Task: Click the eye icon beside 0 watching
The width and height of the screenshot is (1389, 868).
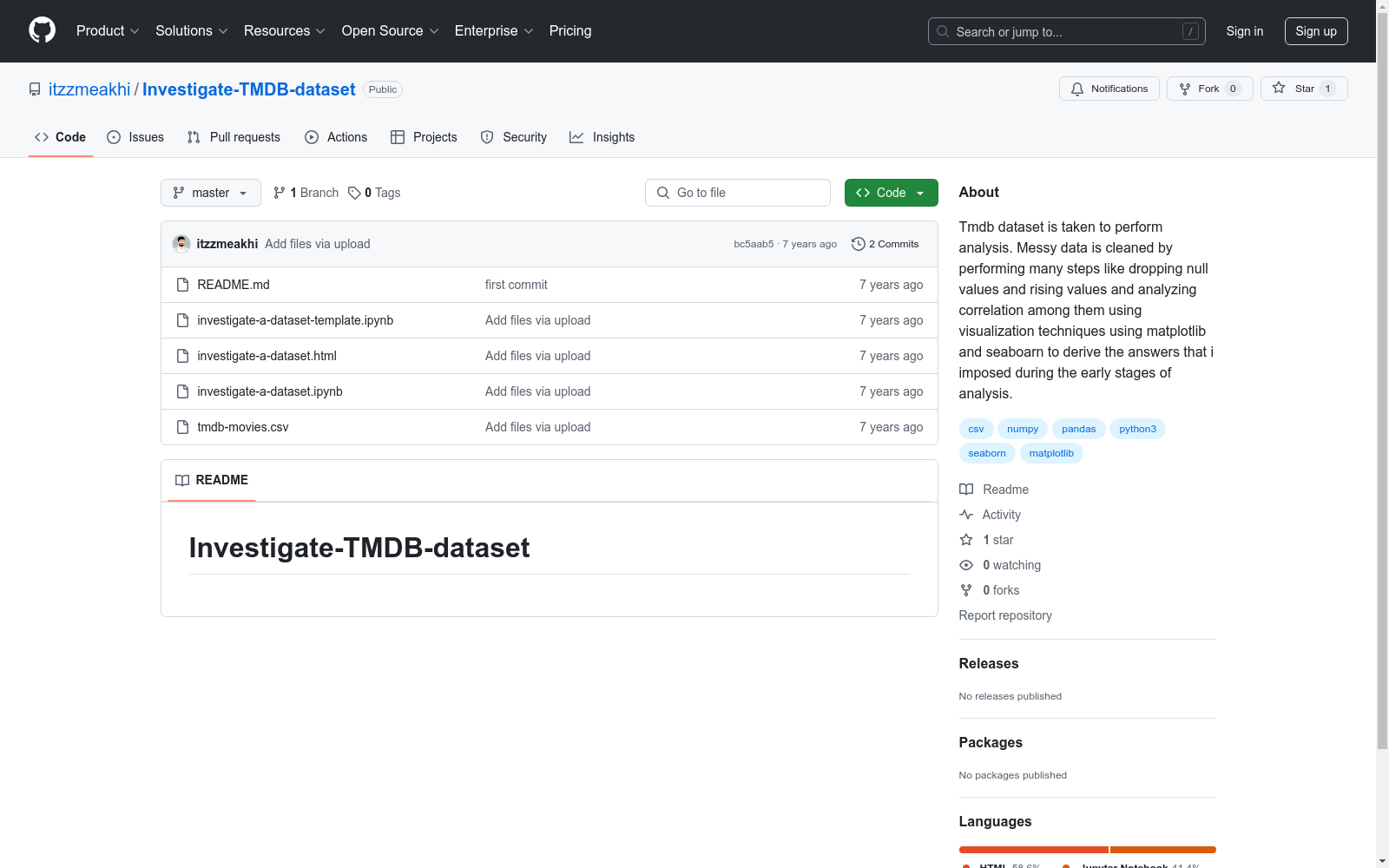Action: pos(966,565)
